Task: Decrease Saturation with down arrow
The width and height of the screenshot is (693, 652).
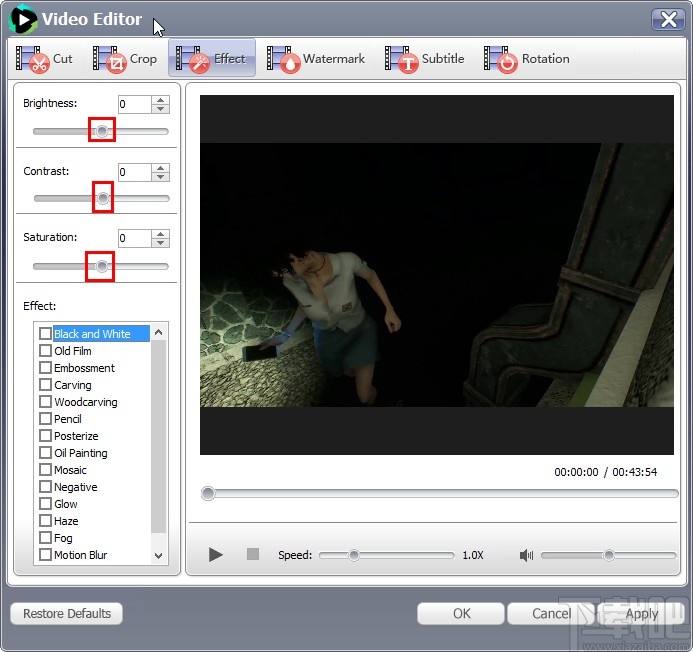Action: click(x=160, y=243)
